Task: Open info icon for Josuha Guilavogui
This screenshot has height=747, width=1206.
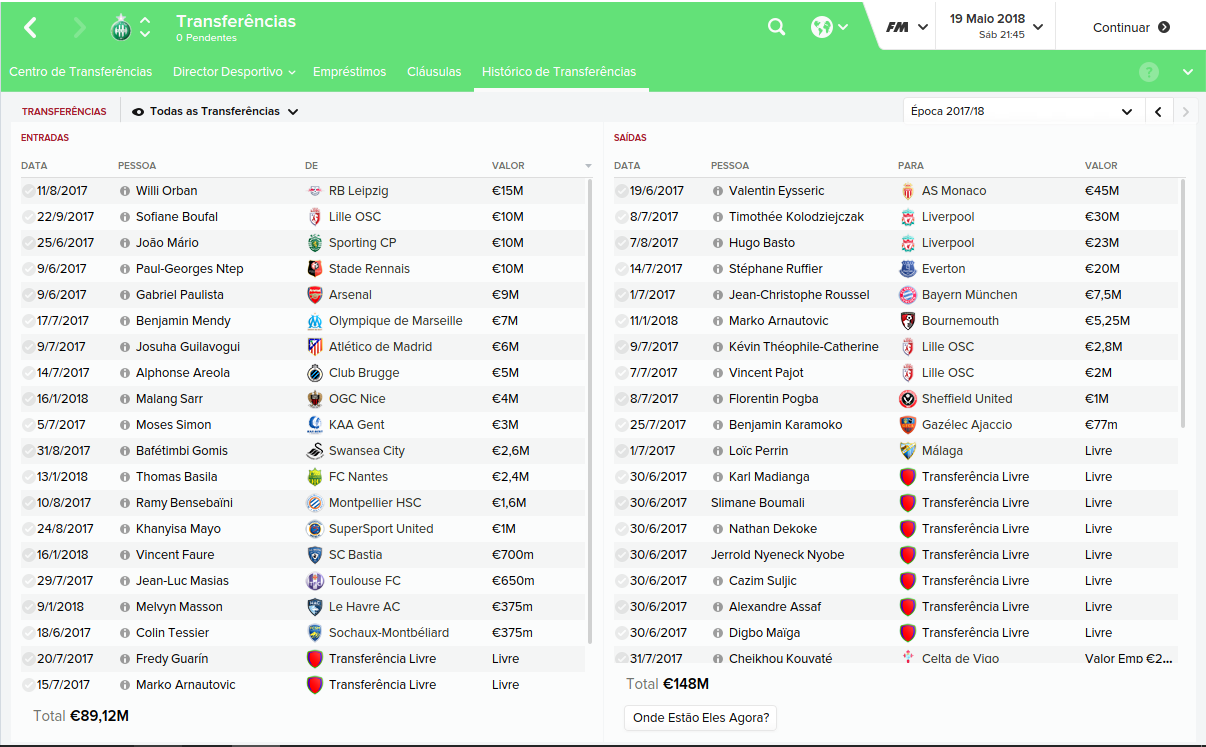Action: [x=125, y=346]
